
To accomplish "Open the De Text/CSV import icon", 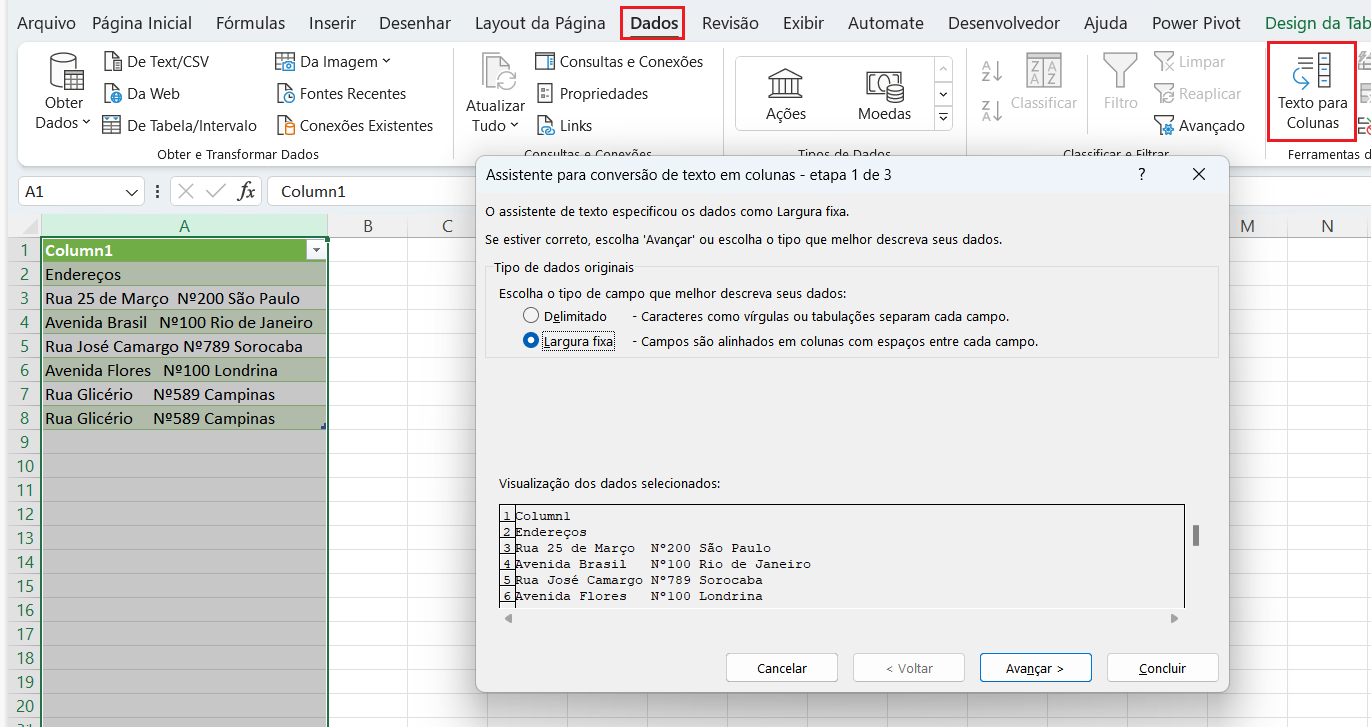I will pyautogui.click(x=113, y=62).
